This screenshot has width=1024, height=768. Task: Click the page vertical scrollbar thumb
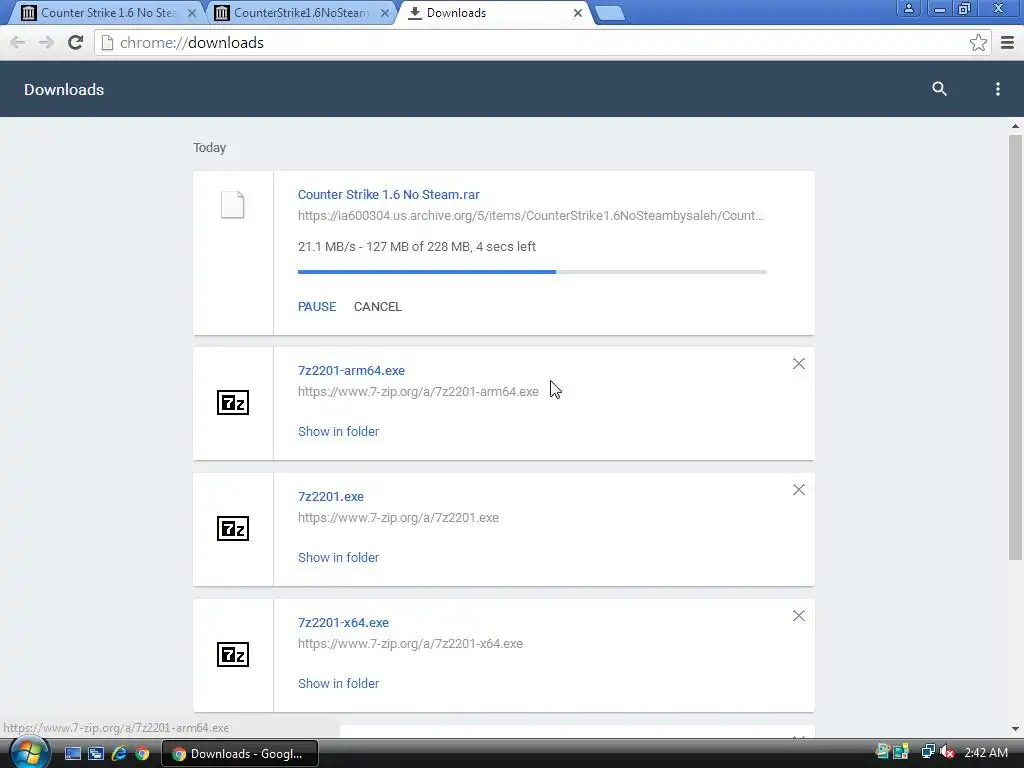coord(1015,347)
